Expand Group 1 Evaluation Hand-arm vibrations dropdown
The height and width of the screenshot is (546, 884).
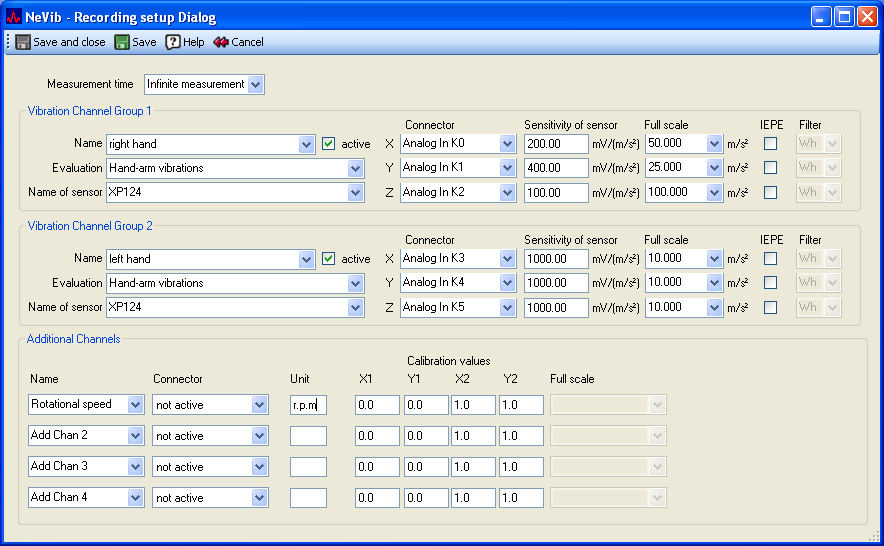(355, 169)
